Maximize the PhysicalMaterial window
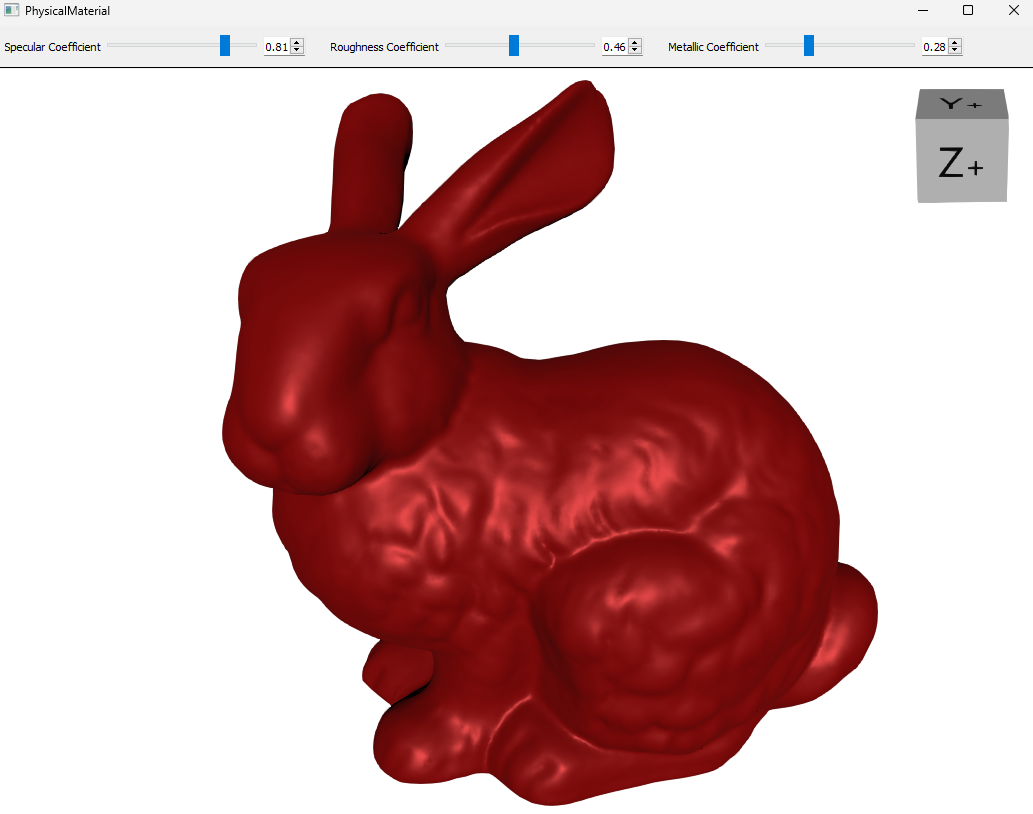 click(967, 10)
